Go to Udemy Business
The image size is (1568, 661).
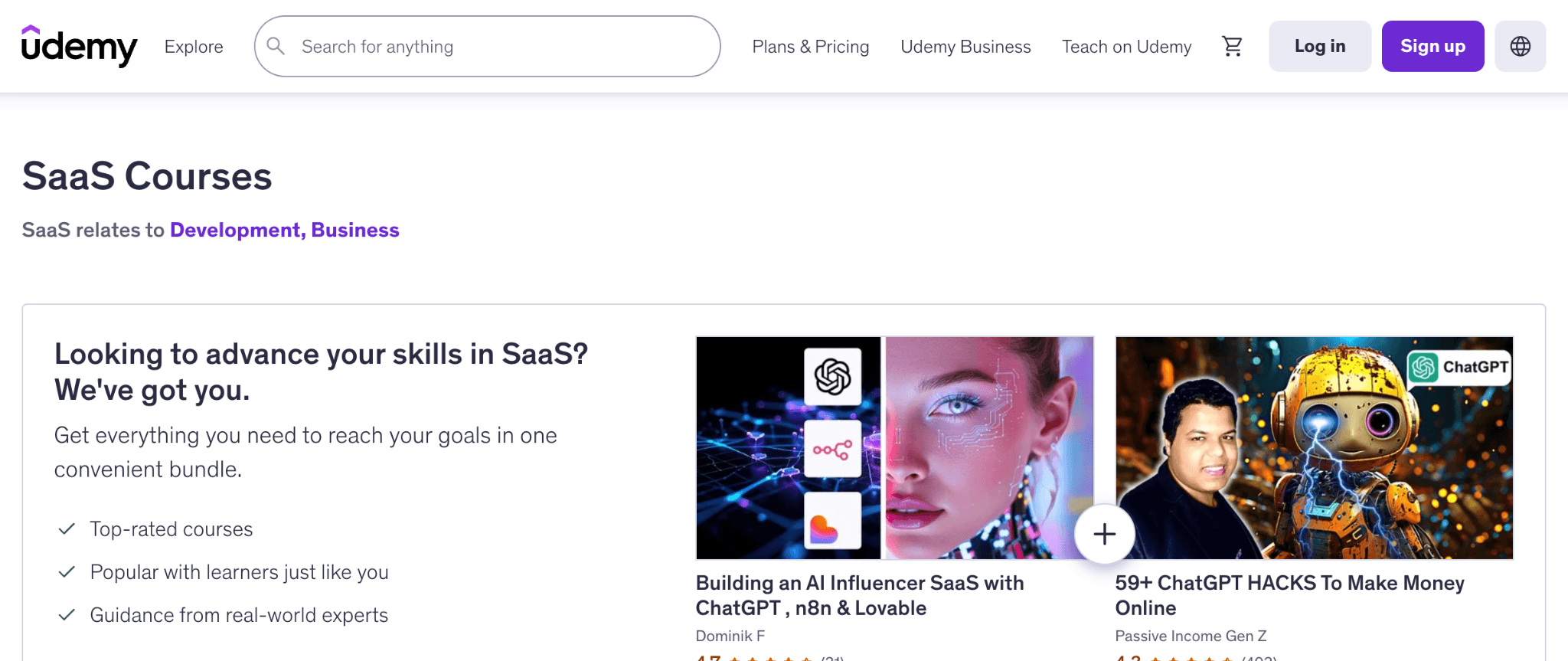[965, 47]
